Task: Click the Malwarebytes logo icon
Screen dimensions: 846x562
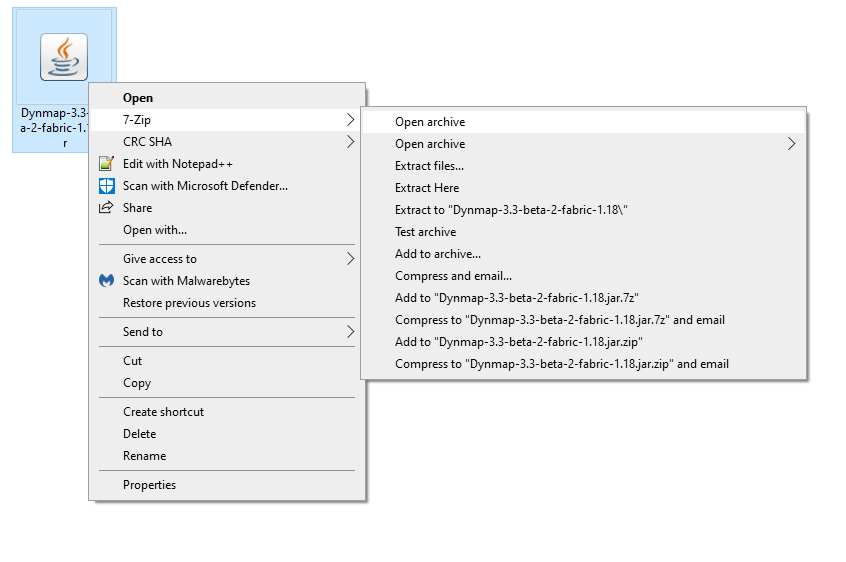Action: click(x=106, y=280)
